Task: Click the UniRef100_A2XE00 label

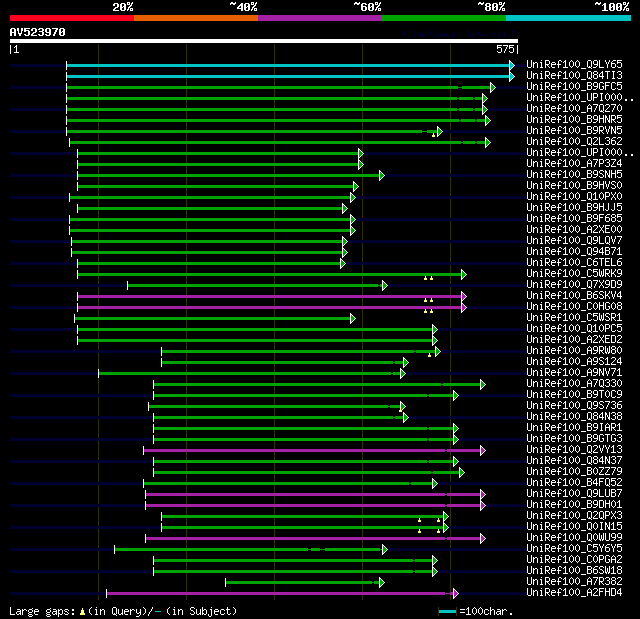Action: point(574,230)
